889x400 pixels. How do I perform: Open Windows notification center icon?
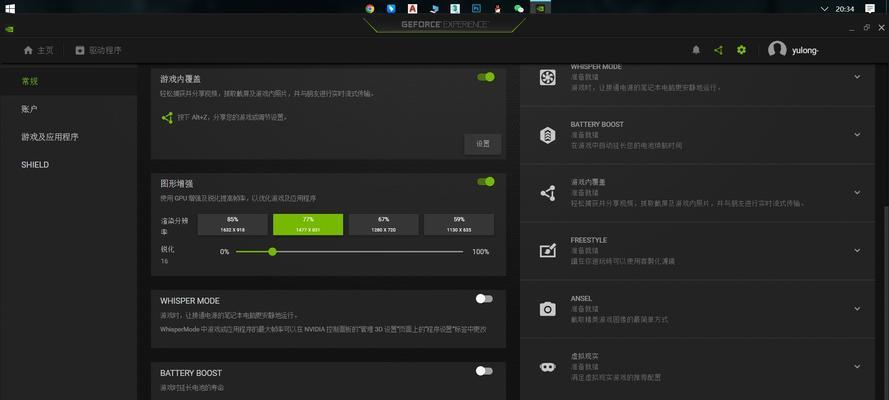(x=870, y=8)
